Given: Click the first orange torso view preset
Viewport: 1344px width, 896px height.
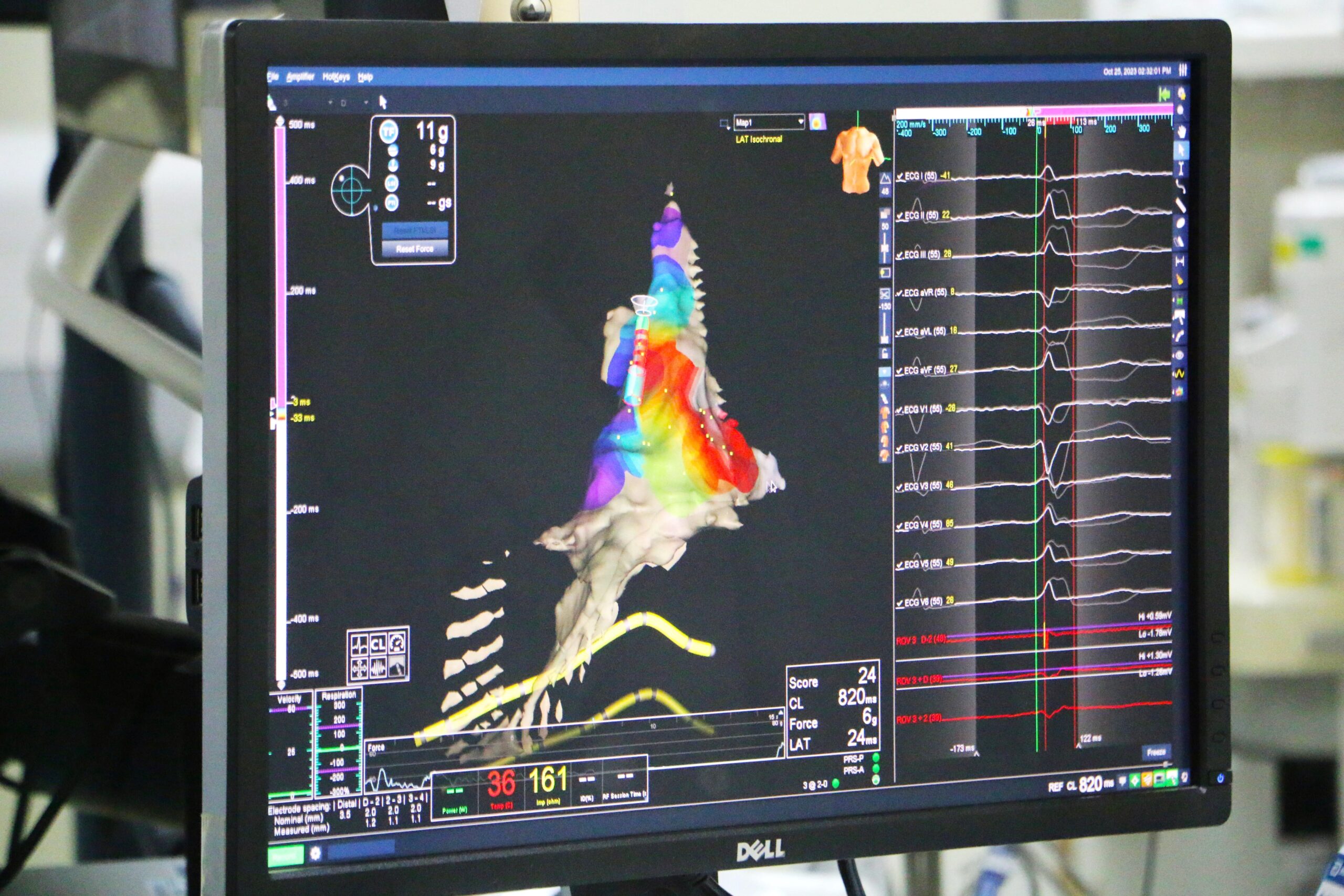Looking at the screenshot, I should click(x=885, y=413).
